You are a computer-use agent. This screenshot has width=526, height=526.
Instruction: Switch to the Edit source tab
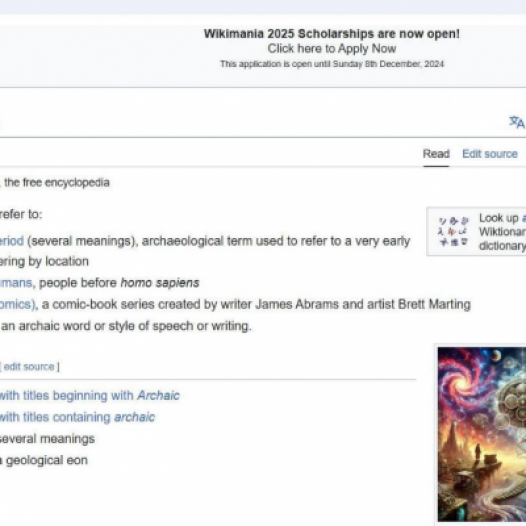(490, 154)
